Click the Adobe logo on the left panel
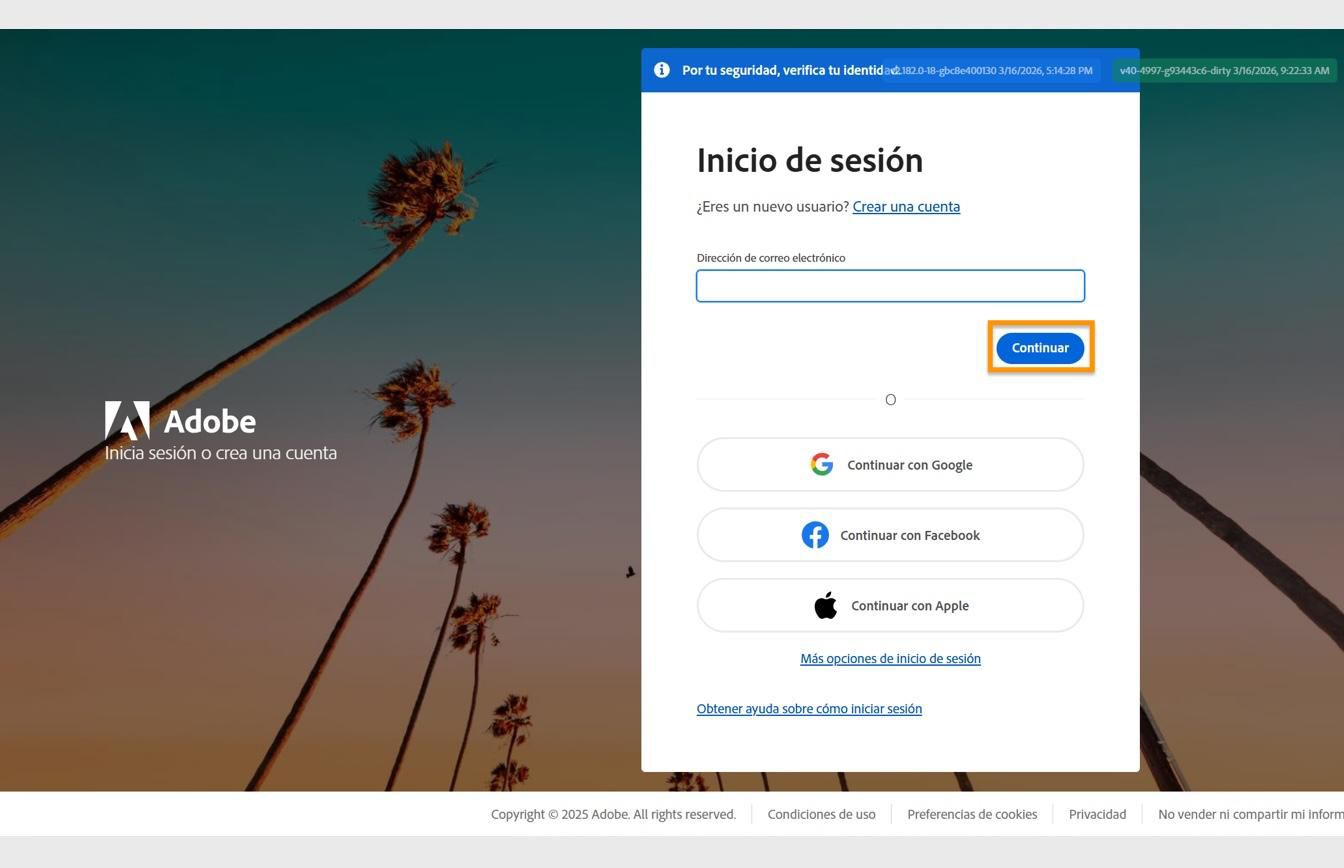Viewport: 1344px width, 868px height. (127, 420)
